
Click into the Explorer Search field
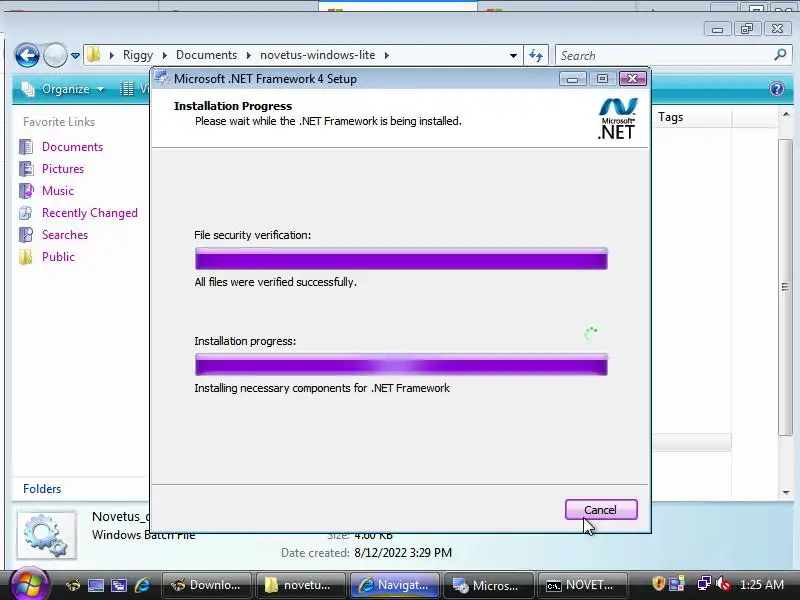coord(663,55)
